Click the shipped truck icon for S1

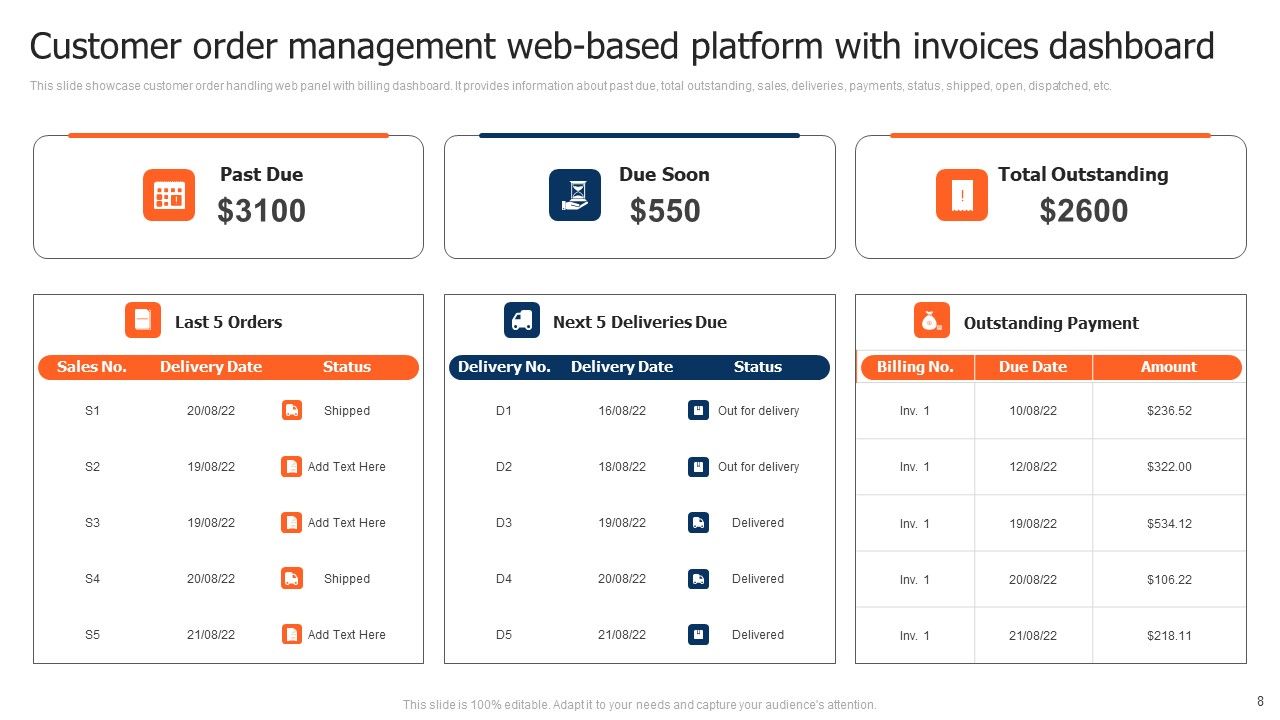[291, 410]
